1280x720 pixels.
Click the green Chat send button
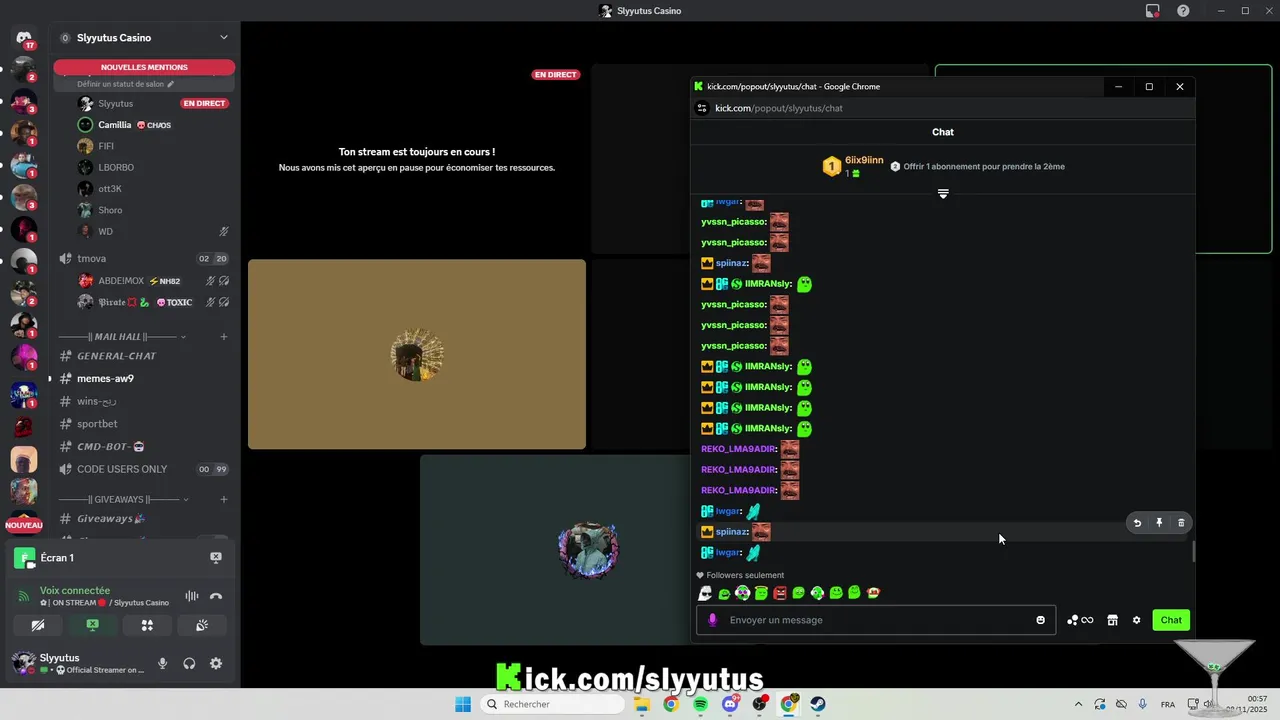coord(1171,620)
